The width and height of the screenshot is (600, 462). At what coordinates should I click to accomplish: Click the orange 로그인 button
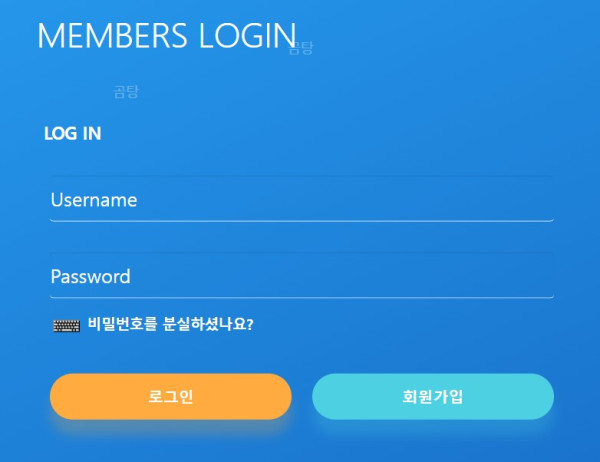pos(171,397)
